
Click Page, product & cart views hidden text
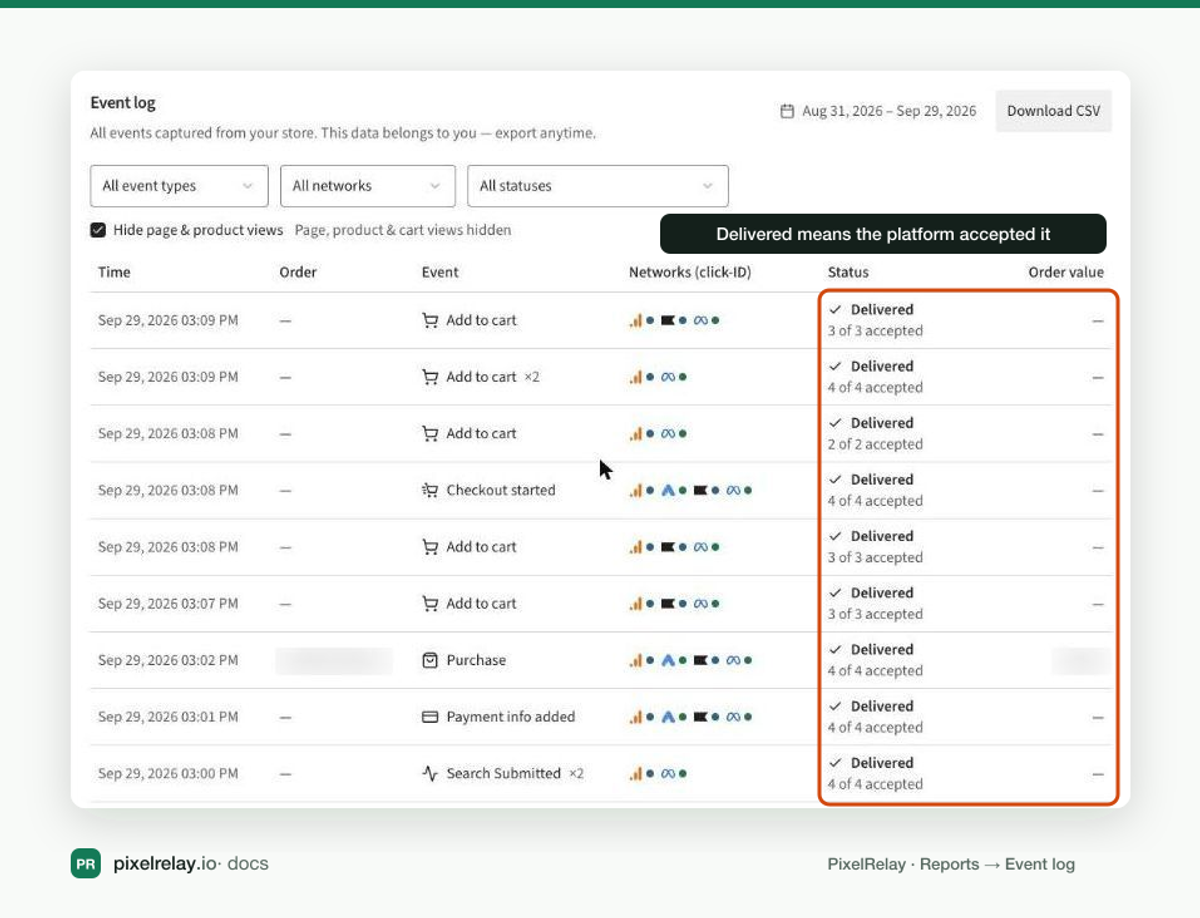click(403, 230)
